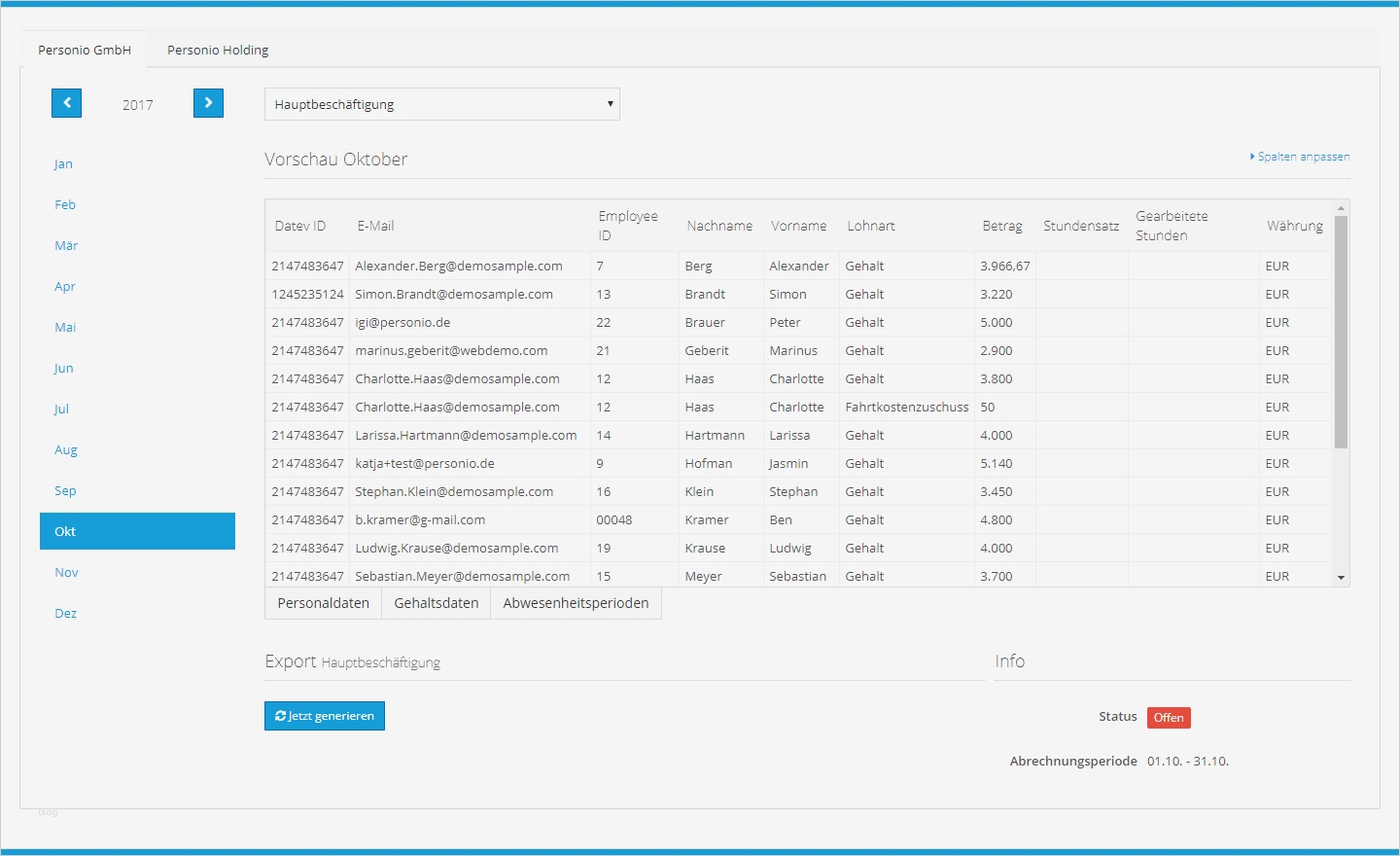Open the Hauptbeschäftigung dropdown

point(441,104)
